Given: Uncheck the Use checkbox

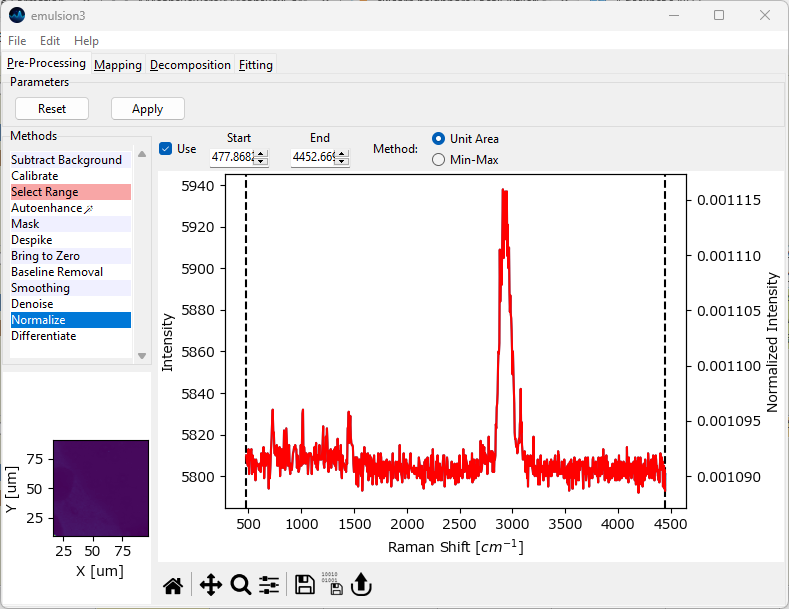Looking at the screenshot, I should 166,149.
